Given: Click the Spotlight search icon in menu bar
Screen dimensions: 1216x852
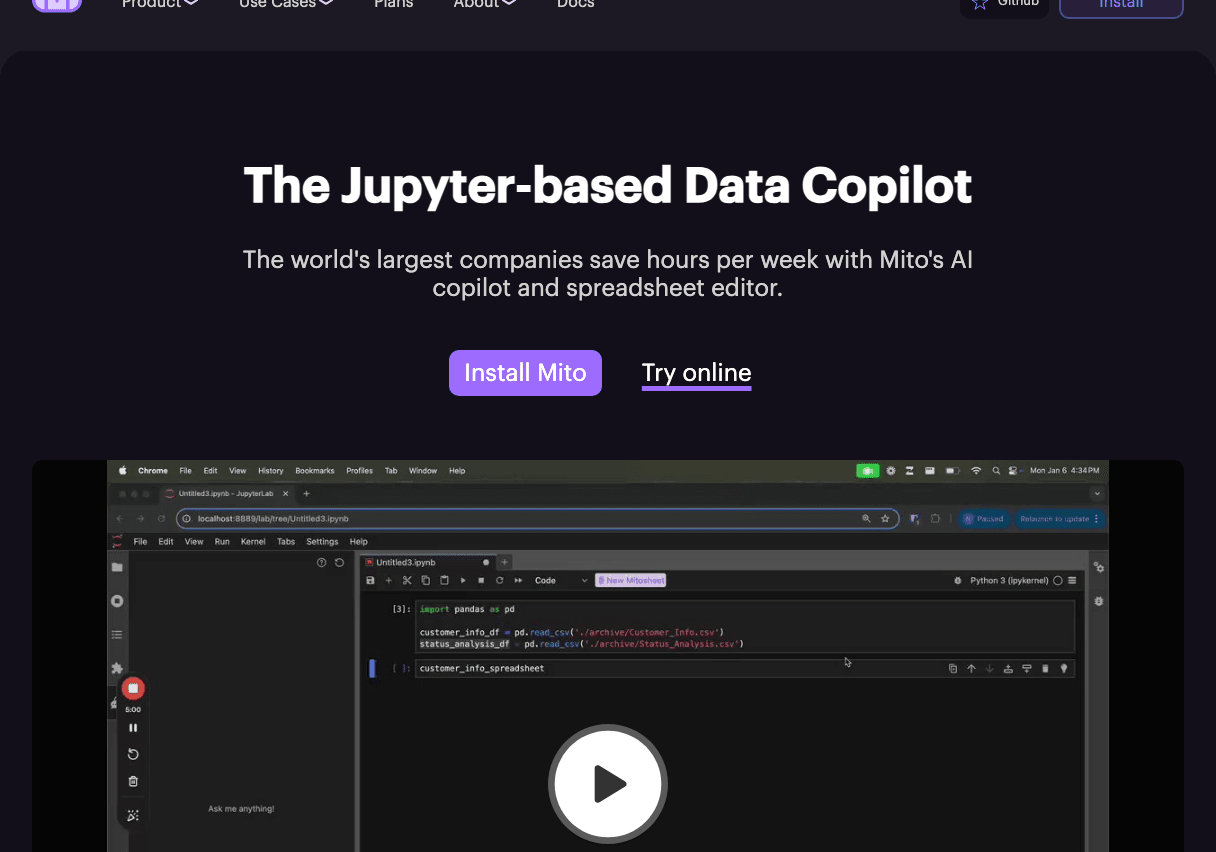Looking at the screenshot, I should pos(996,470).
